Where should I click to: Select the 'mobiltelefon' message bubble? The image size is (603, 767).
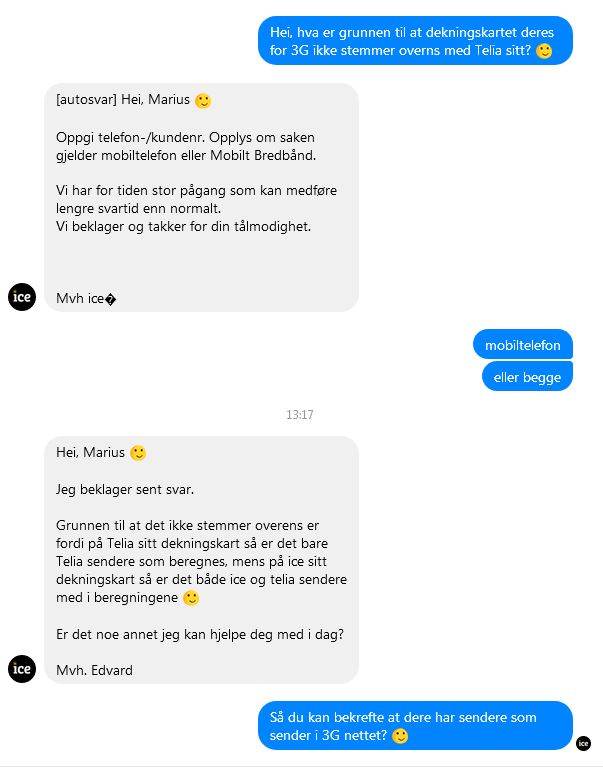tap(523, 345)
